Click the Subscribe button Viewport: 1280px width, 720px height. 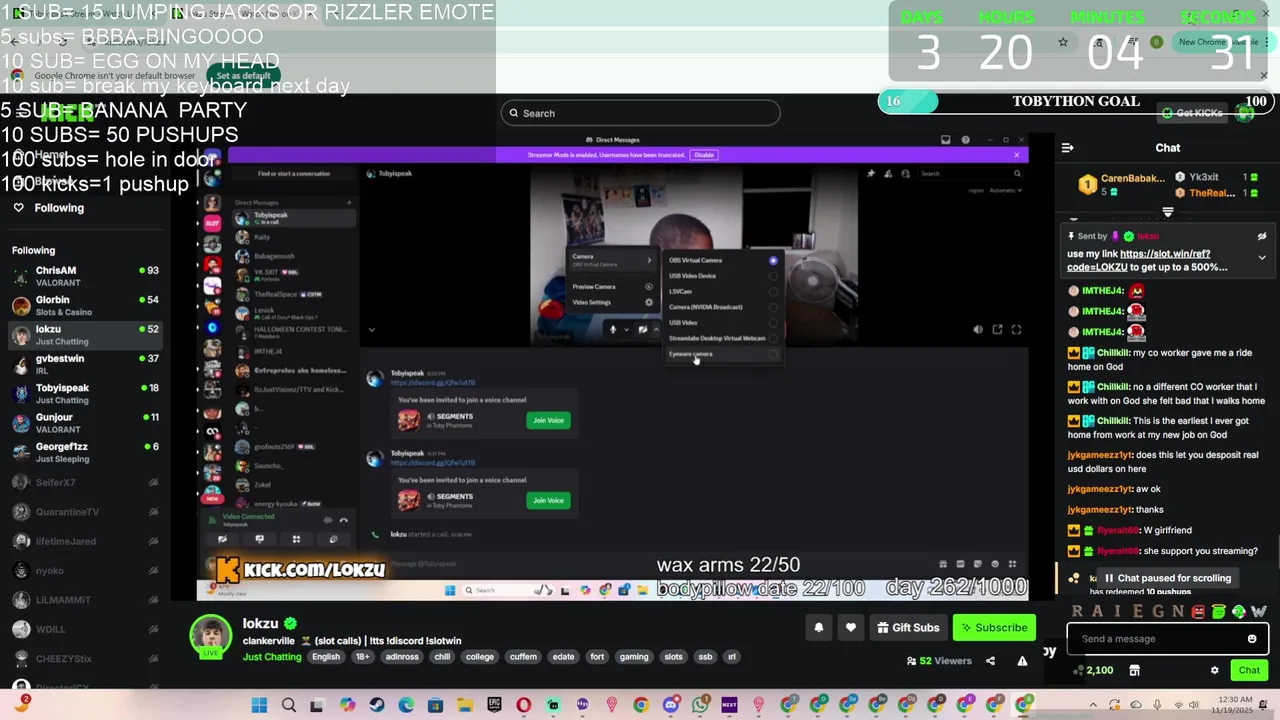993,628
